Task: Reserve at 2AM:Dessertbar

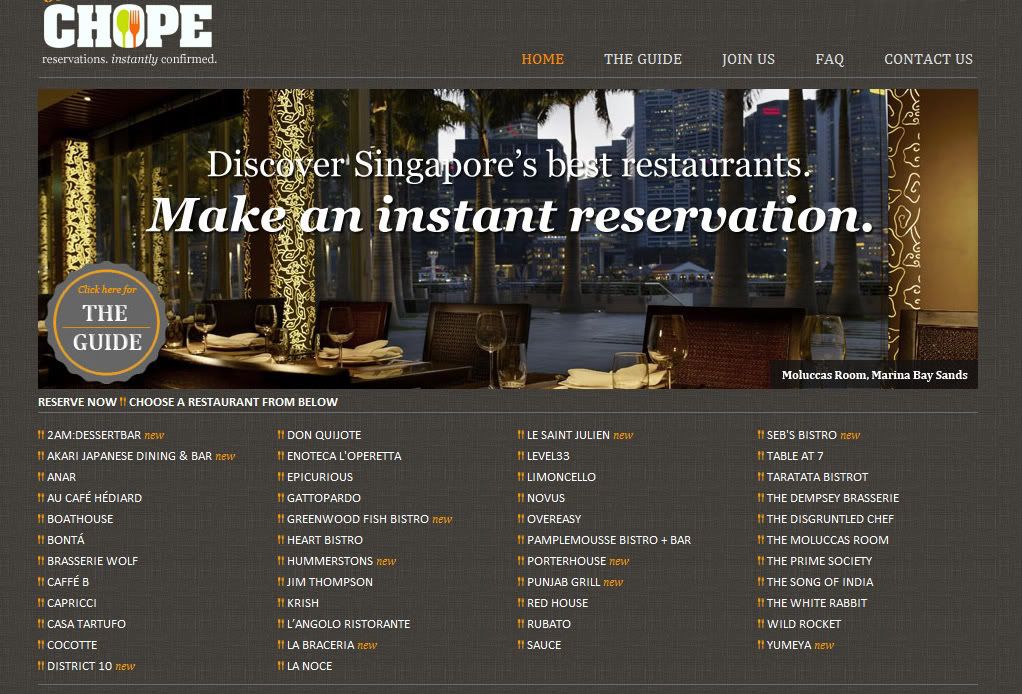Action: (x=94, y=435)
